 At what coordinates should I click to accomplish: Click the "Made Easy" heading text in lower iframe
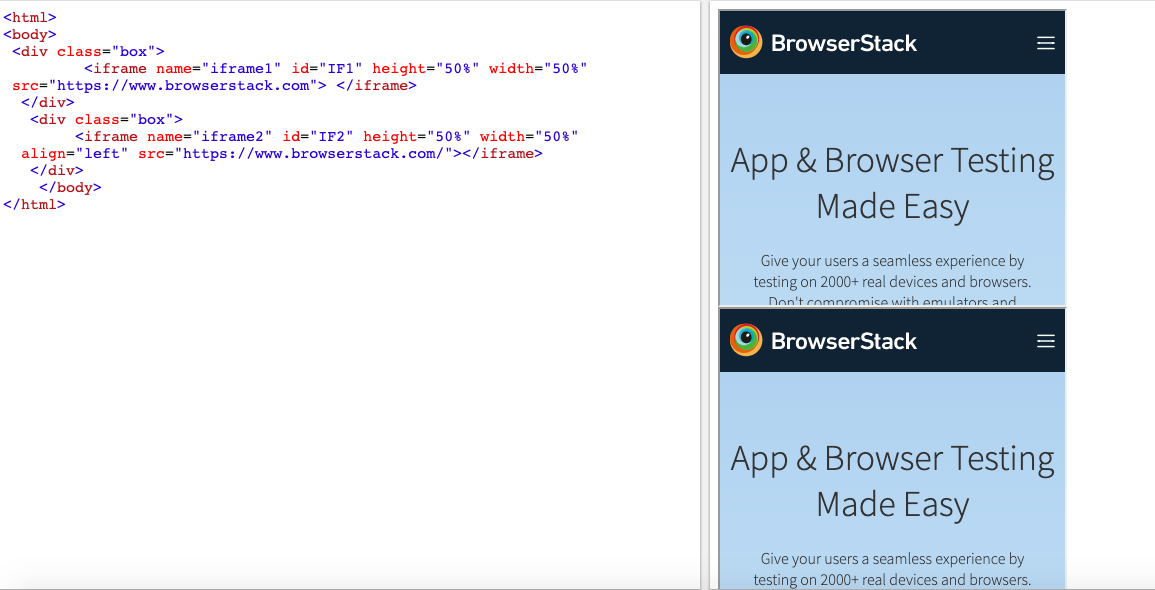tap(892, 504)
